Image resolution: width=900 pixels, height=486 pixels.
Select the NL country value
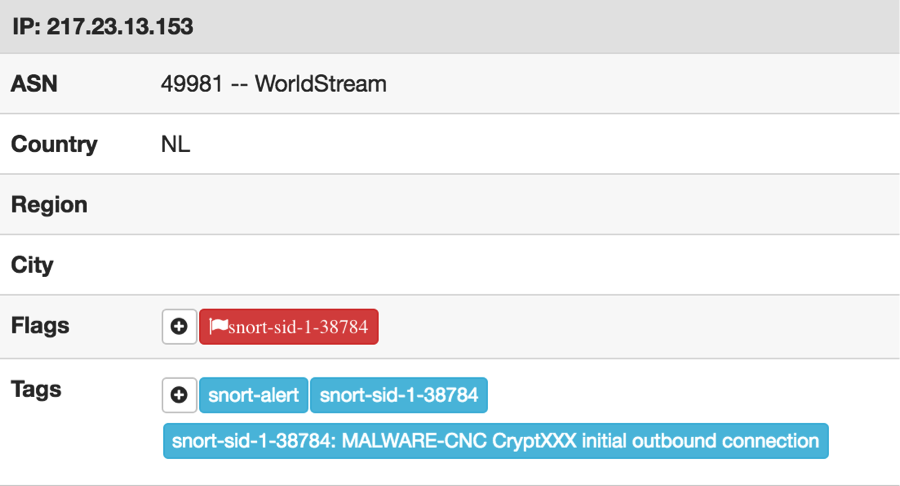(x=176, y=145)
